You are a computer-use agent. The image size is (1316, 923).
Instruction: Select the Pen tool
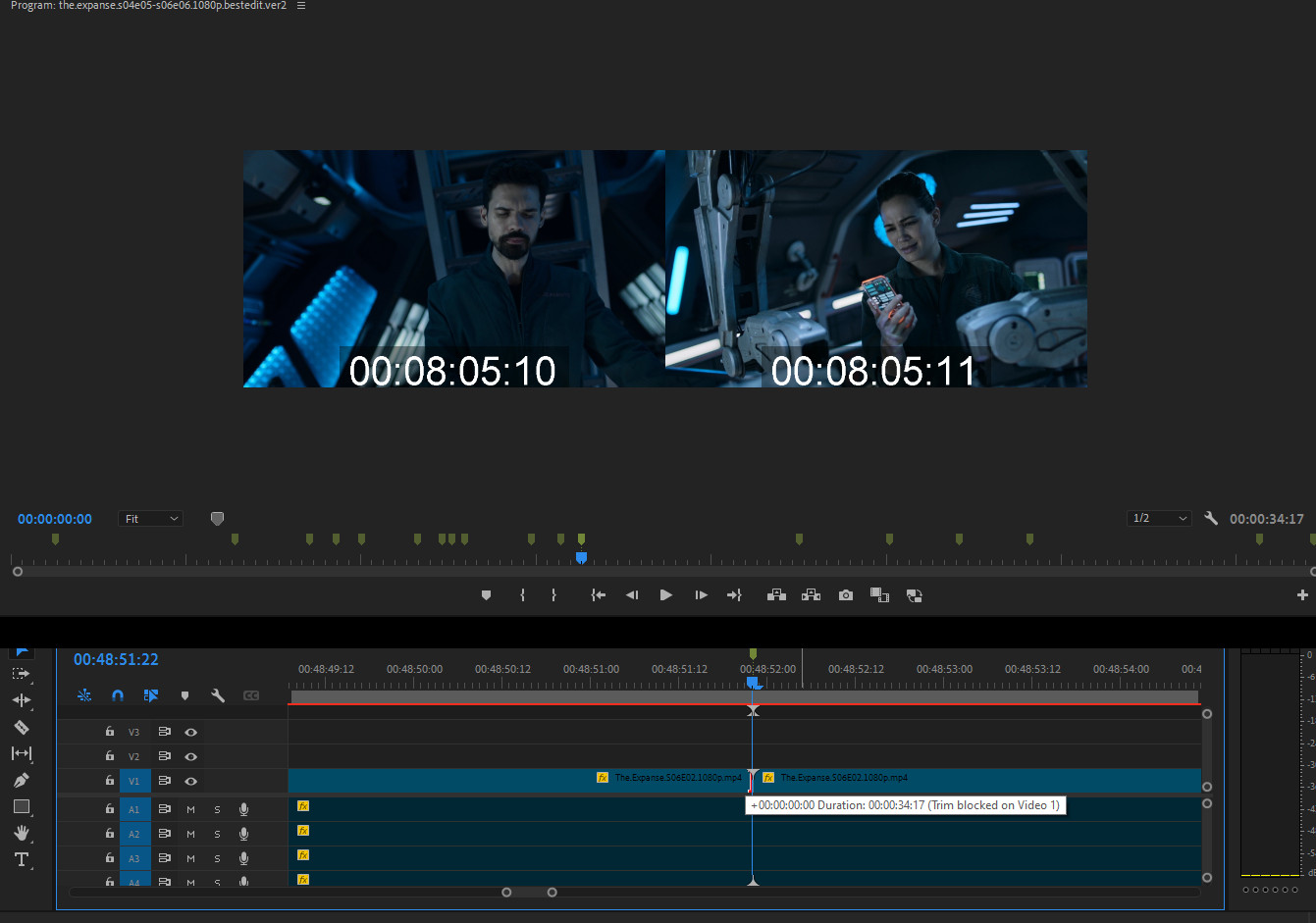22,780
